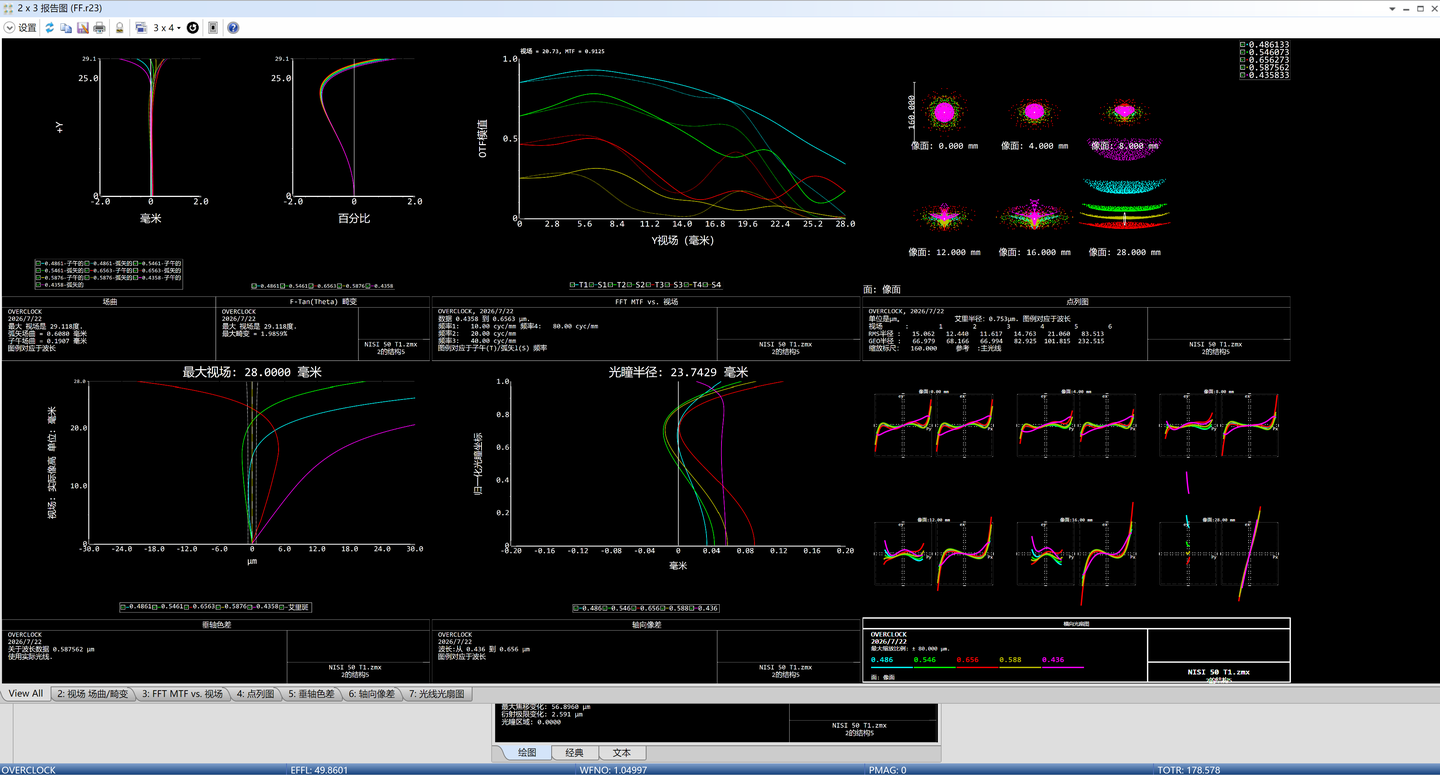Click the black circular arrow reset icon
This screenshot has height=775, width=1440.
click(193, 28)
